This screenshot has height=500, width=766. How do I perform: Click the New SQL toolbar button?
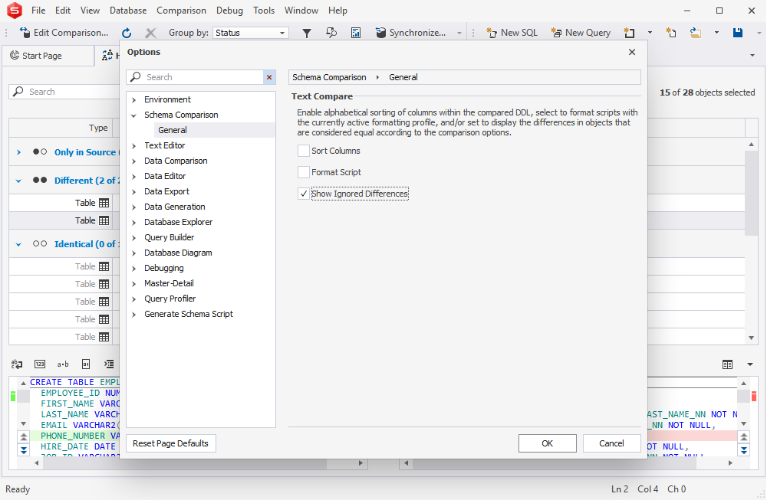coord(511,33)
